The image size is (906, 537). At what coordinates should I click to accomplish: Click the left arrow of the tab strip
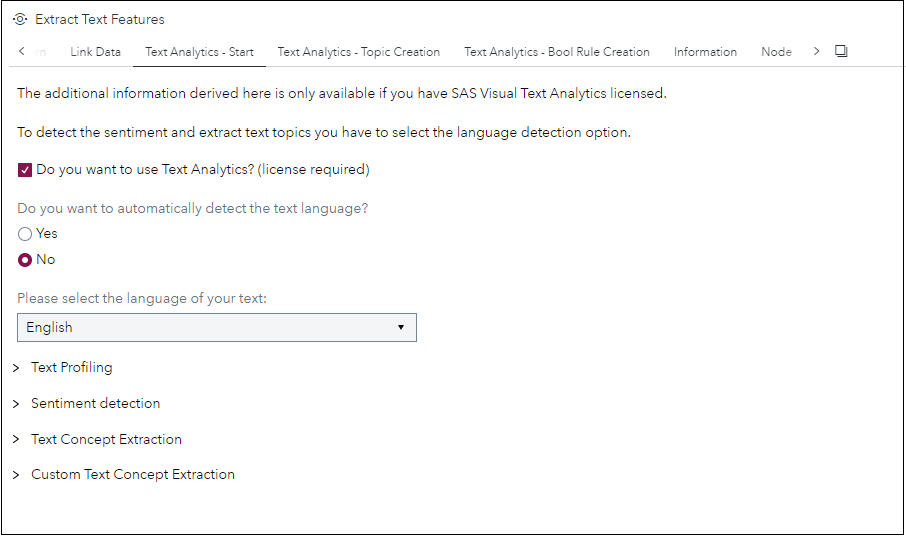(x=21, y=51)
